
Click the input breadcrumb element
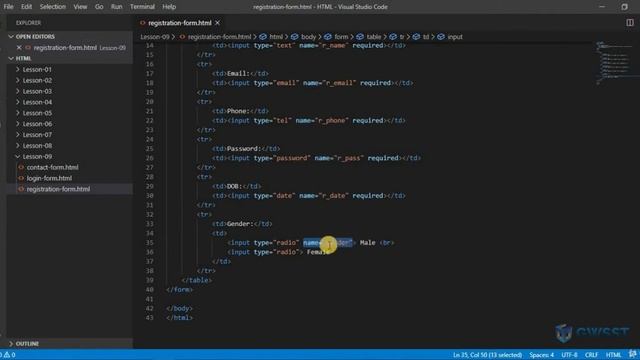click(x=455, y=37)
